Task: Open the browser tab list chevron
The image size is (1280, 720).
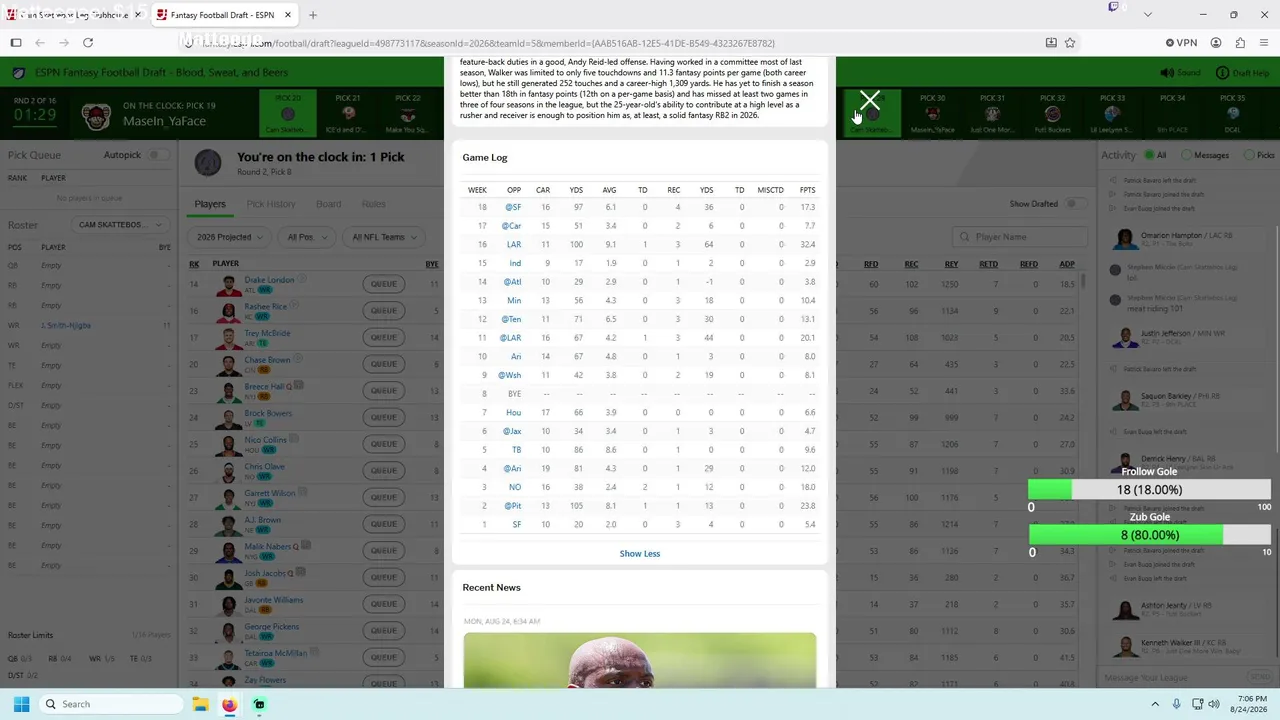Action: (x=1147, y=15)
